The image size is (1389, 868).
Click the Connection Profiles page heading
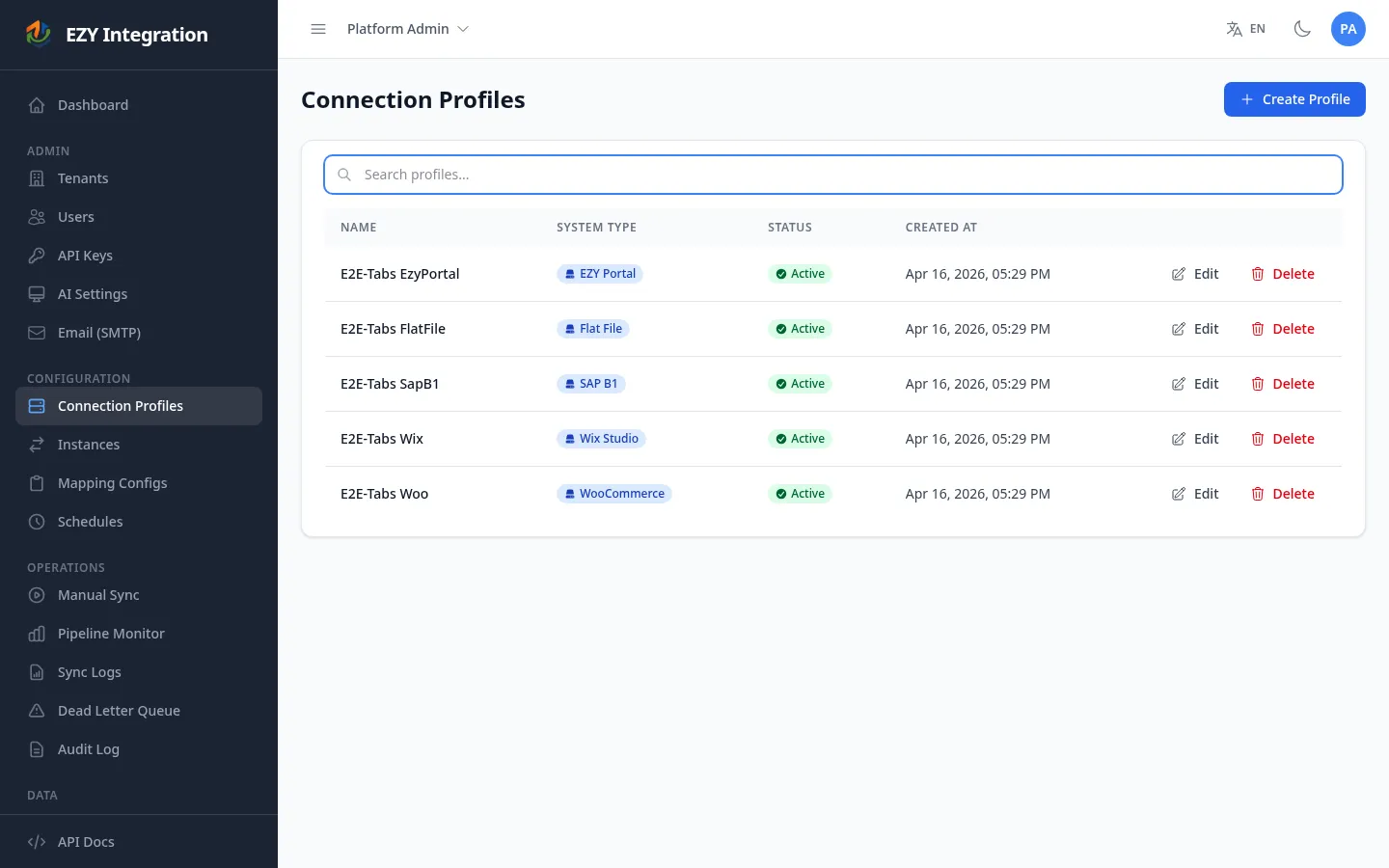coord(413,100)
